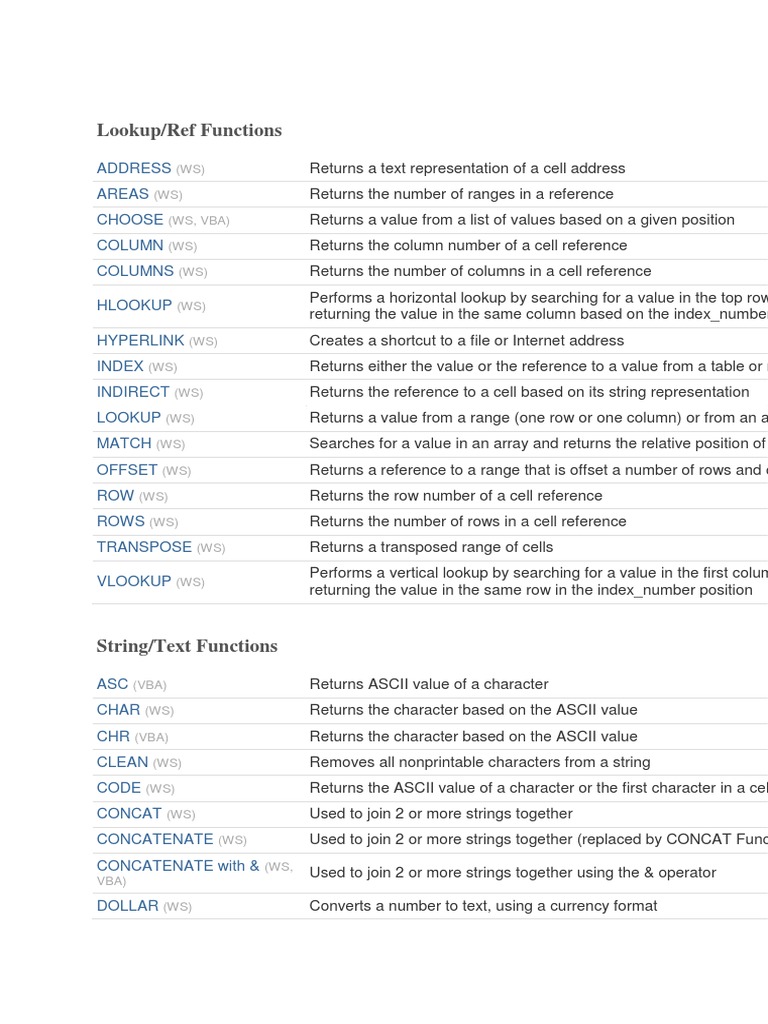
Task: Open the ASC VBA function link
Action: point(113,684)
